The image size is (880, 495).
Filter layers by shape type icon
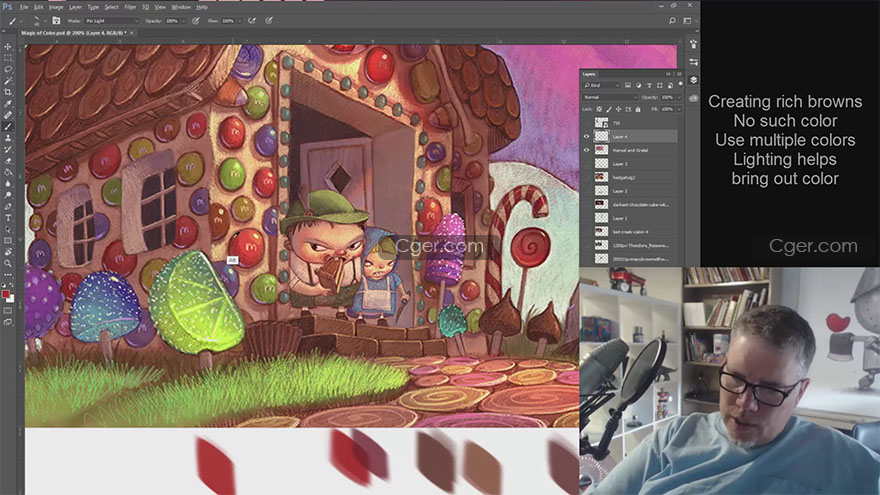[x=659, y=85]
